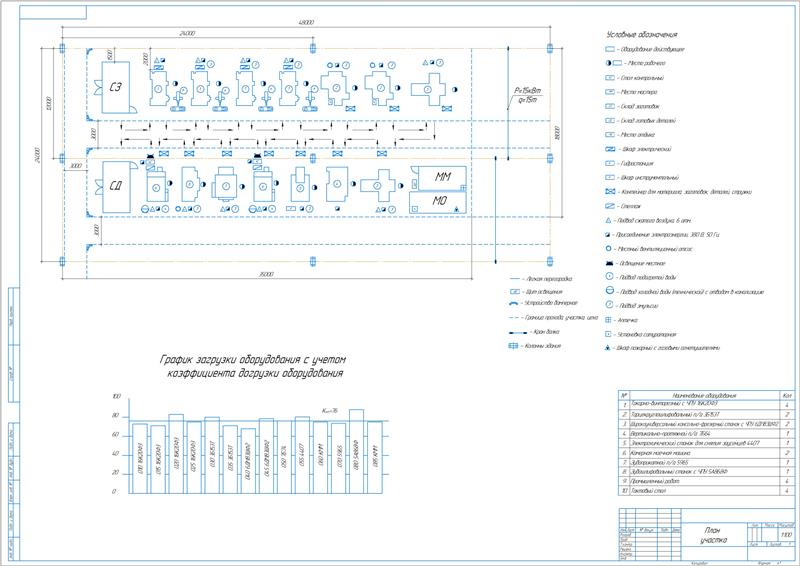Select the 'Кол' column header in equipment table
Image resolution: width=800 pixels, height=566 pixels.
coord(787,396)
